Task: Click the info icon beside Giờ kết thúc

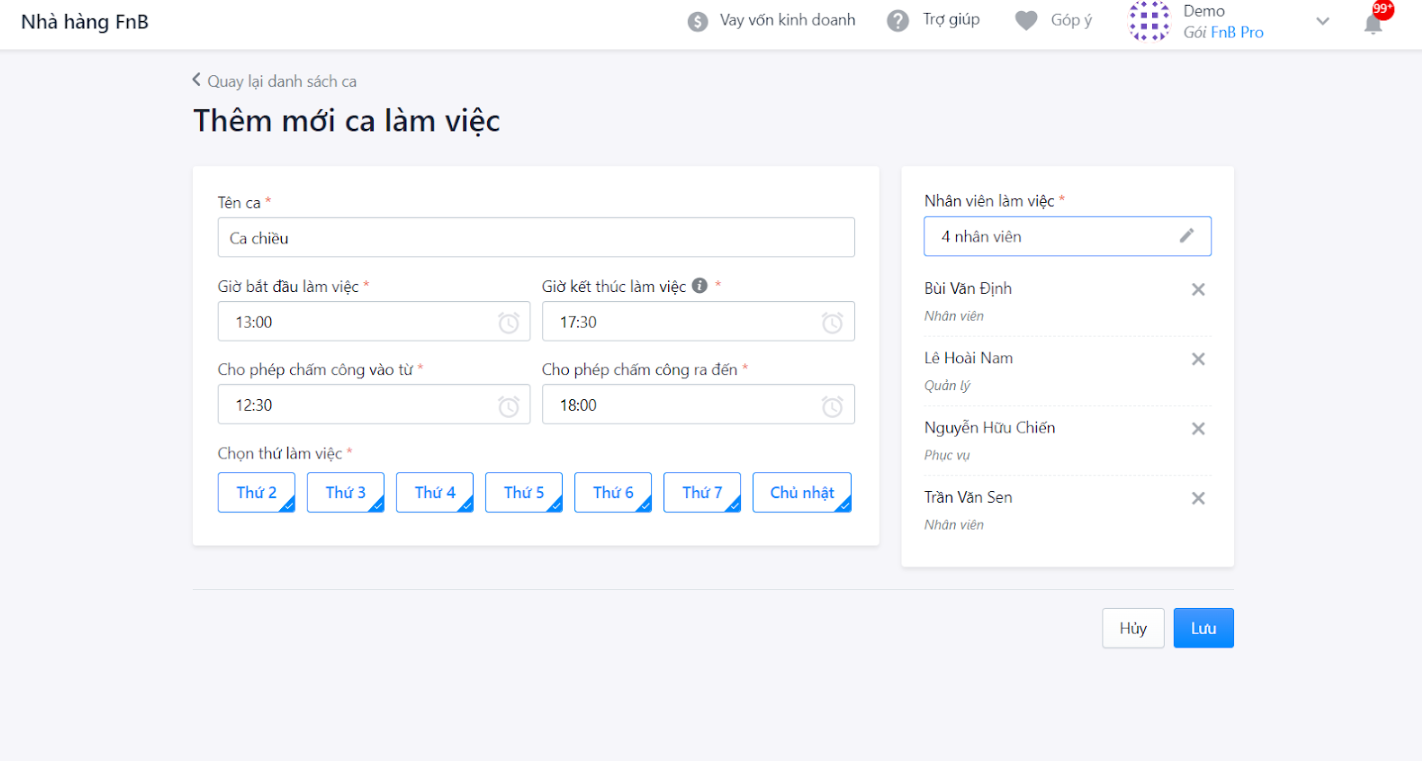Action: [700, 286]
